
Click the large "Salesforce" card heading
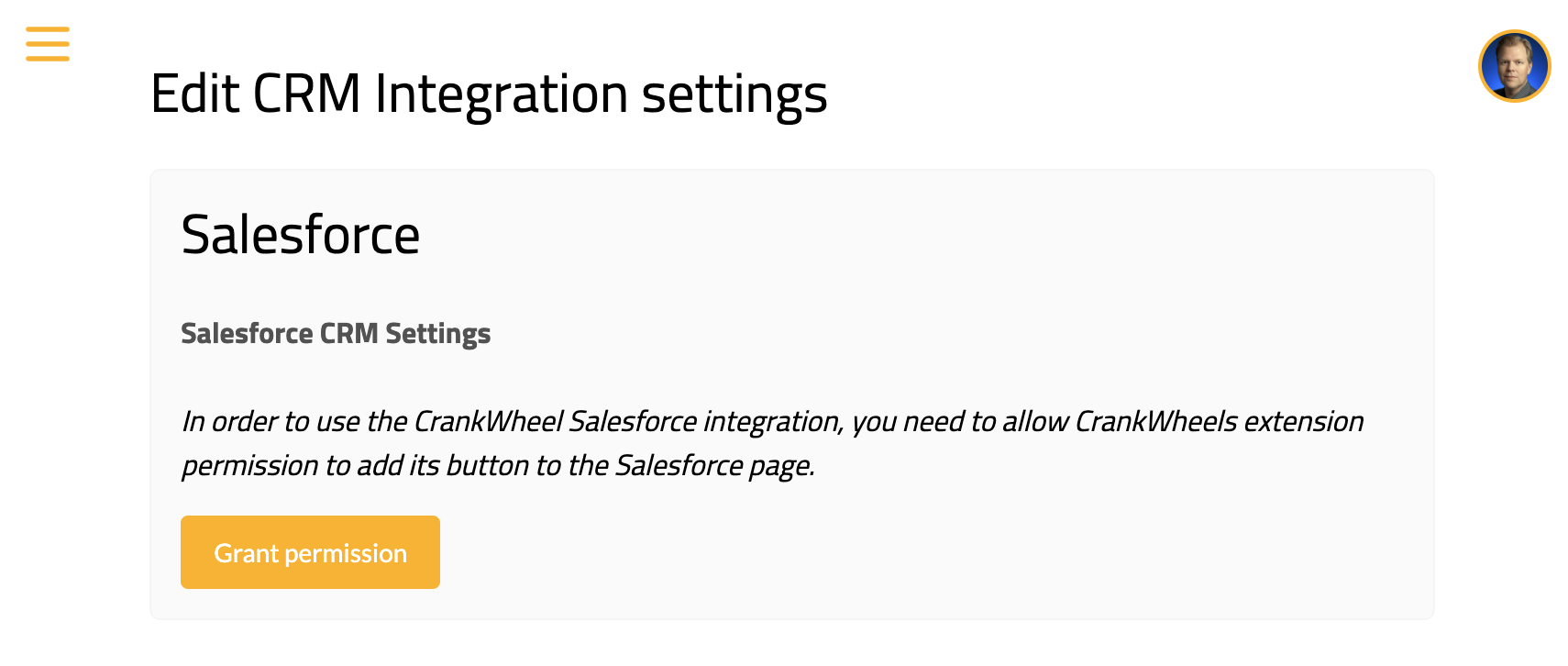click(301, 235)
